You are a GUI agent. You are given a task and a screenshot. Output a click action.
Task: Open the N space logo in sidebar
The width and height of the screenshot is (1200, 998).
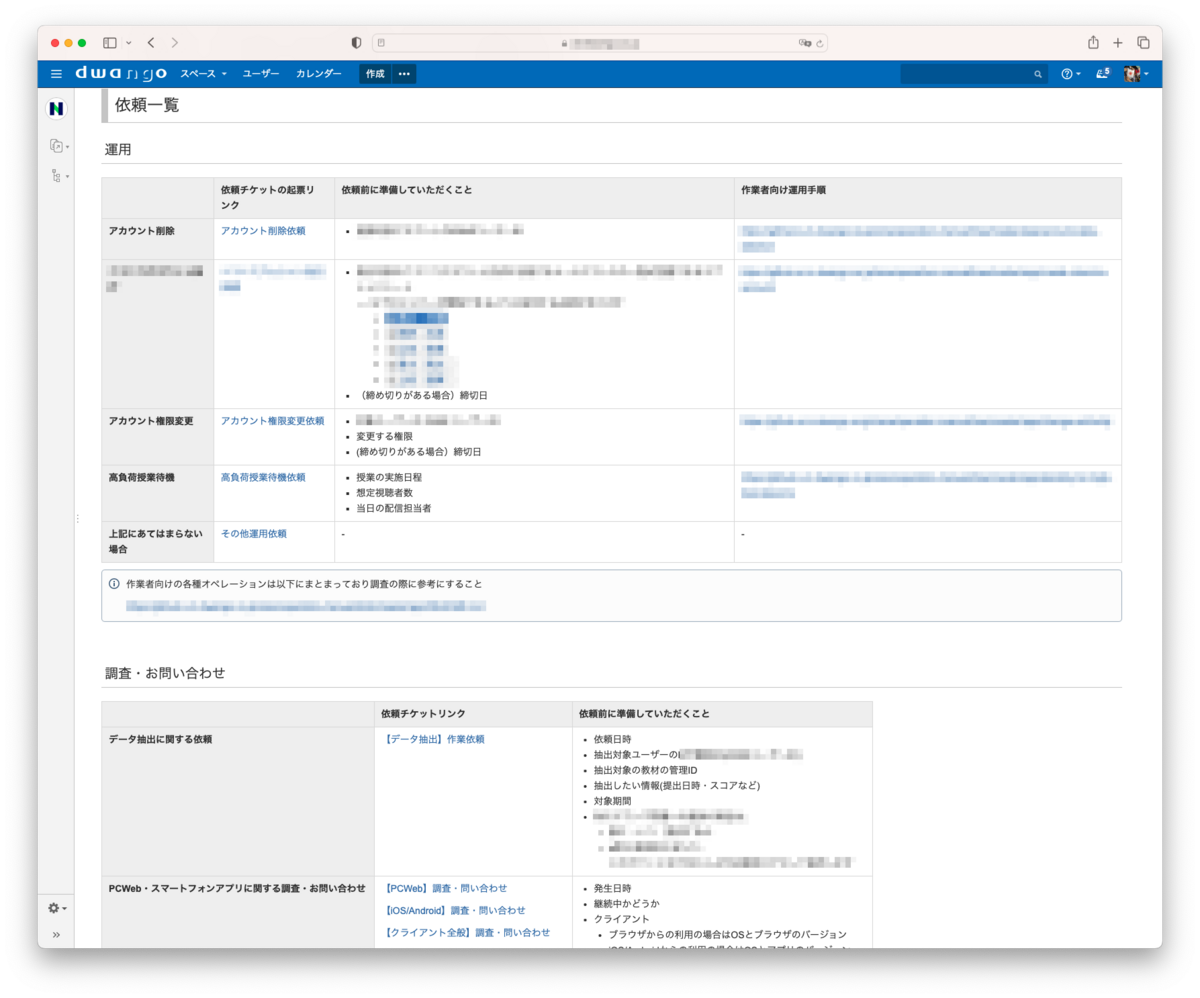pos(56,108)
